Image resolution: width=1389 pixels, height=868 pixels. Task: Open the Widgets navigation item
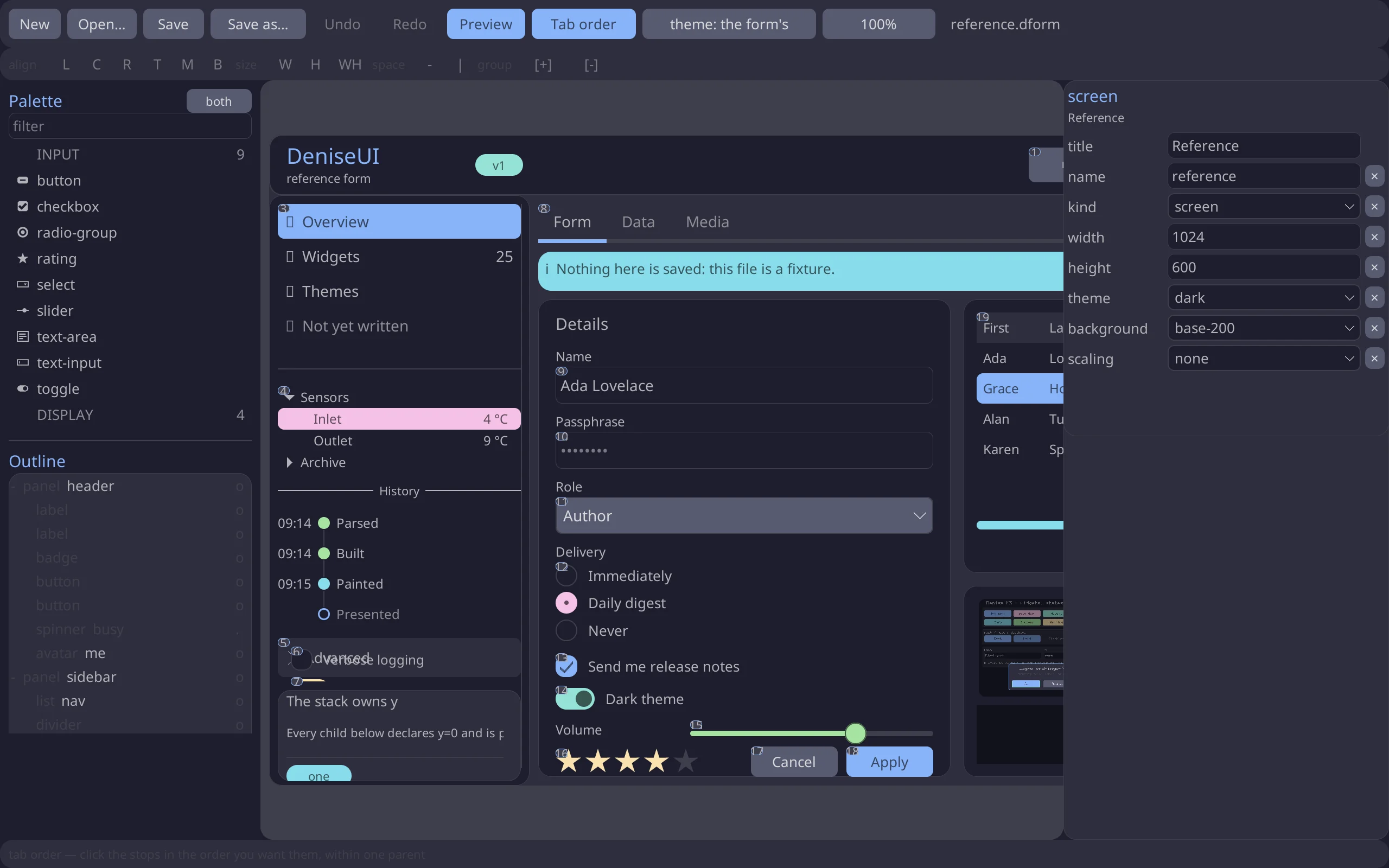[x=399, y=257]
